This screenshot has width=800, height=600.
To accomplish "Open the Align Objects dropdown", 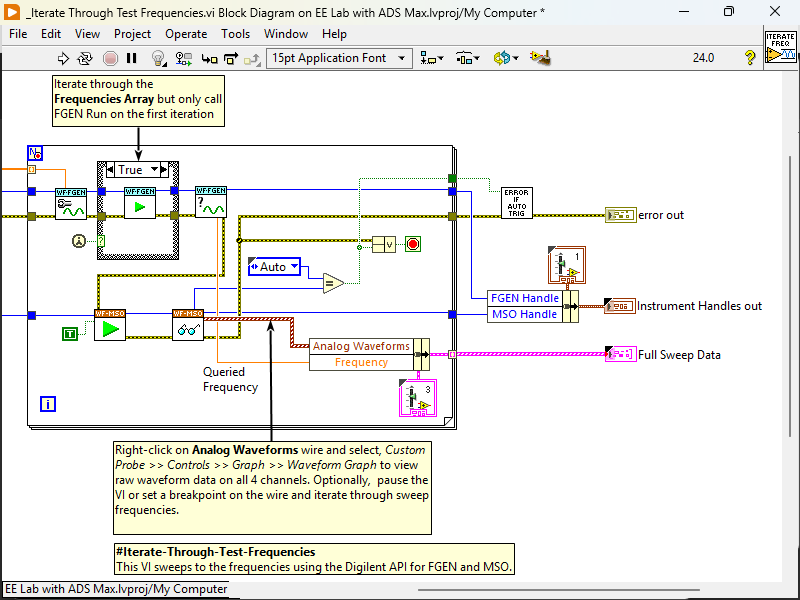I will (432, 59).
